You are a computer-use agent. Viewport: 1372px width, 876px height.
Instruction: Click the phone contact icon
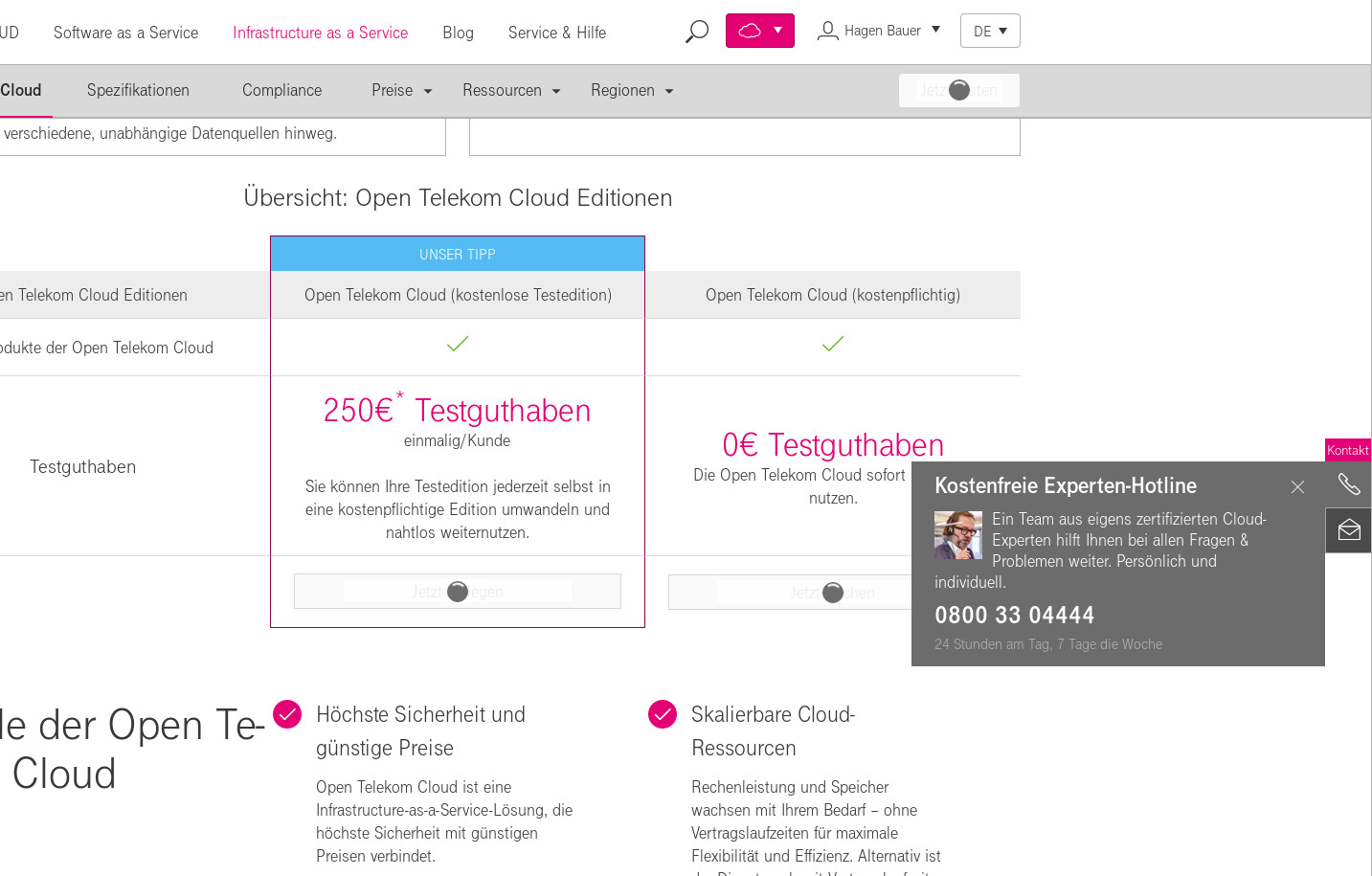[1348, 484]
